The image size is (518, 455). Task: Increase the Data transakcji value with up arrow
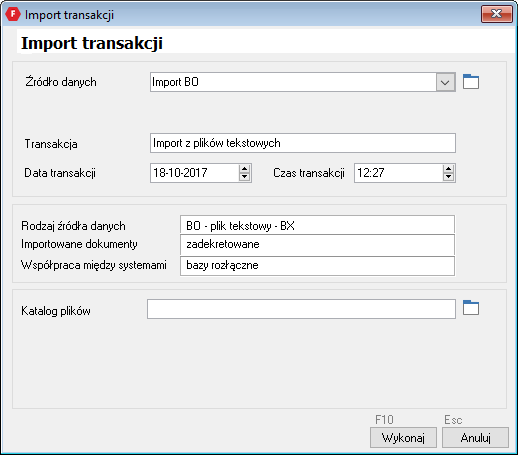pos(244,169)
